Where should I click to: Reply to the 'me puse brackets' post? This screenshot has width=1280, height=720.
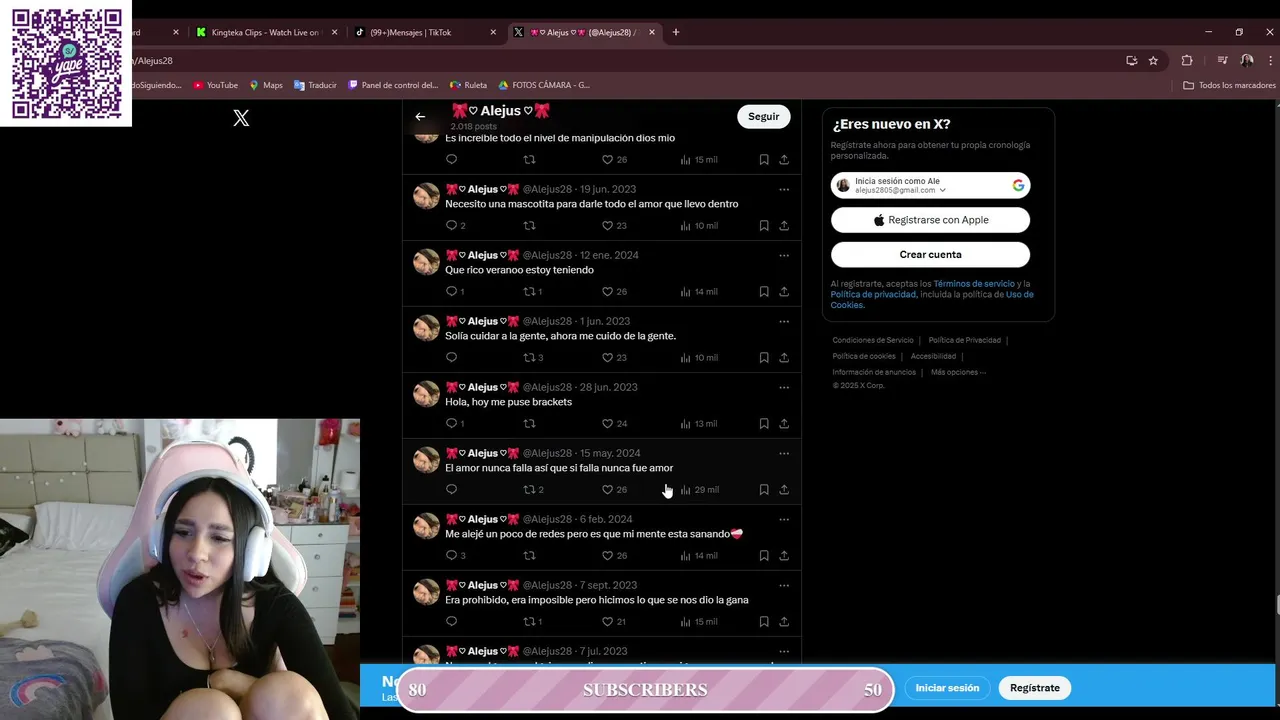tap(451, 424)
